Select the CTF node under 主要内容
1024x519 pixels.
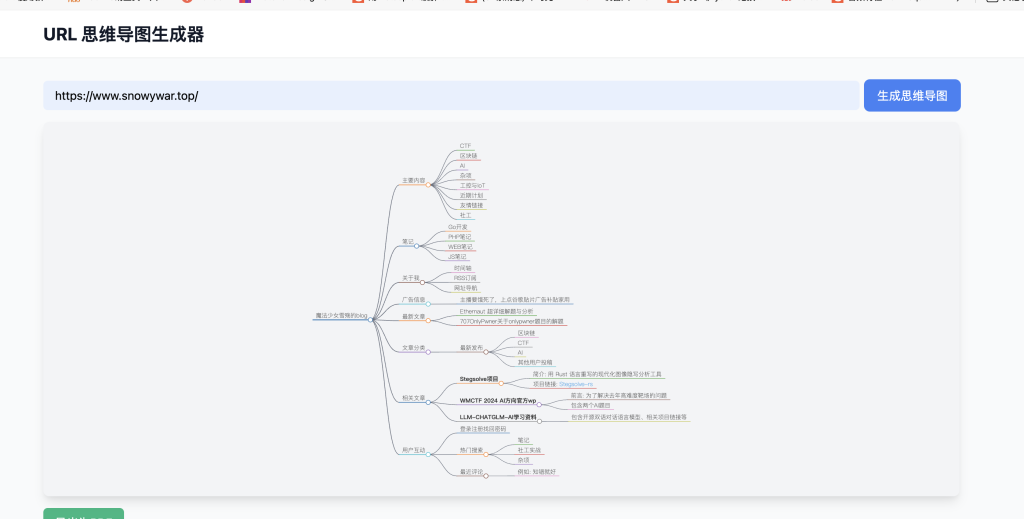pos(465,146)
